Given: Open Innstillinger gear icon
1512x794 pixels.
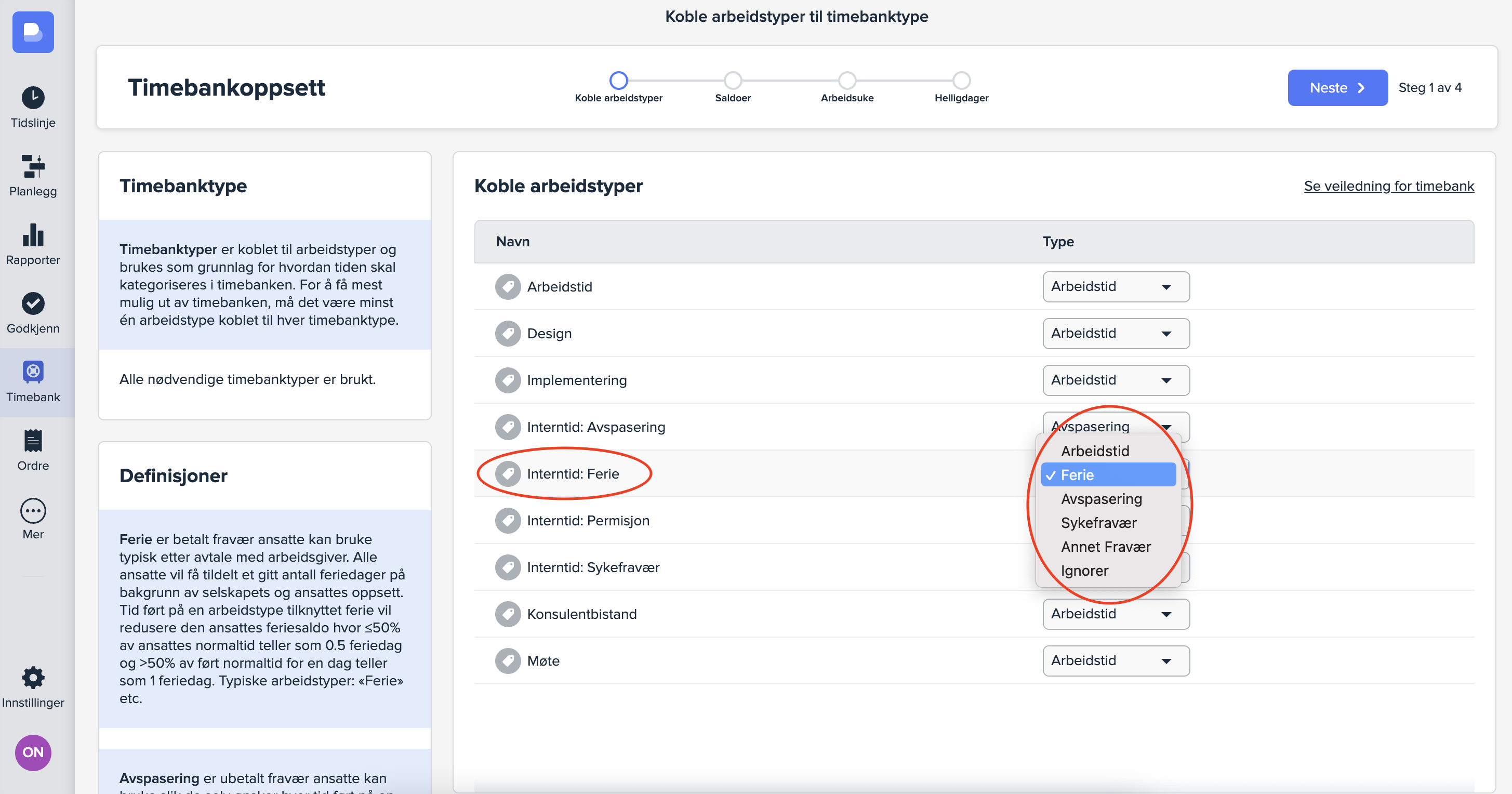Looking at the screenshot, I should coord(33,678).
